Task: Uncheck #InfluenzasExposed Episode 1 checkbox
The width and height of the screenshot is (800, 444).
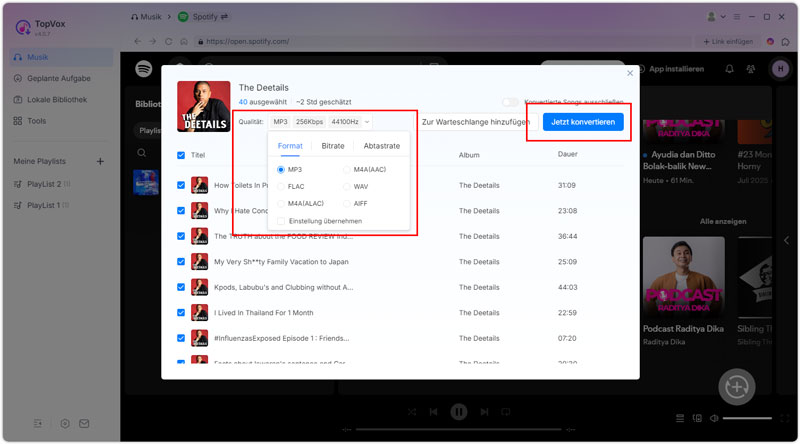Action: [181, 338]
